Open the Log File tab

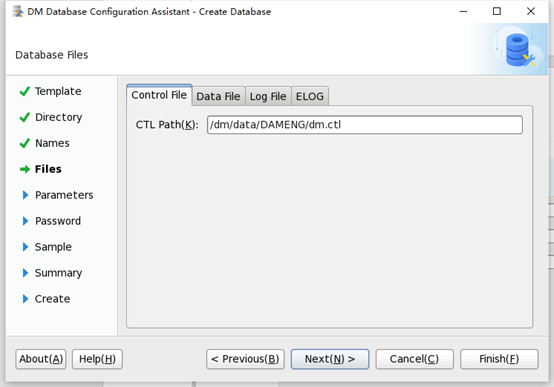[x=268, y=96]
